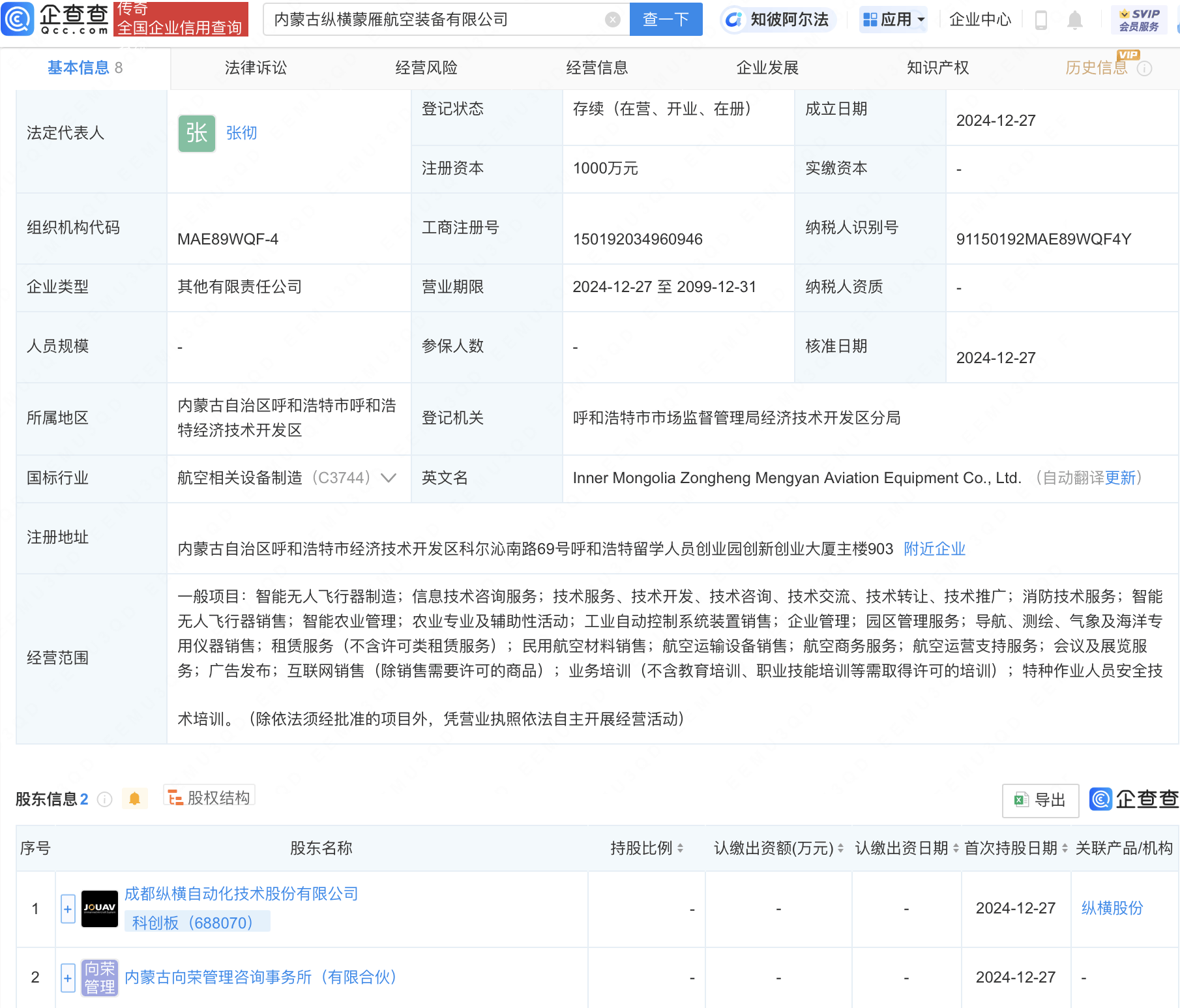This screenshot has height=1008, width=1180.
Task: Click organization code MAE89WQF-4
Action: pyautogui.click(x=228, y=239)
